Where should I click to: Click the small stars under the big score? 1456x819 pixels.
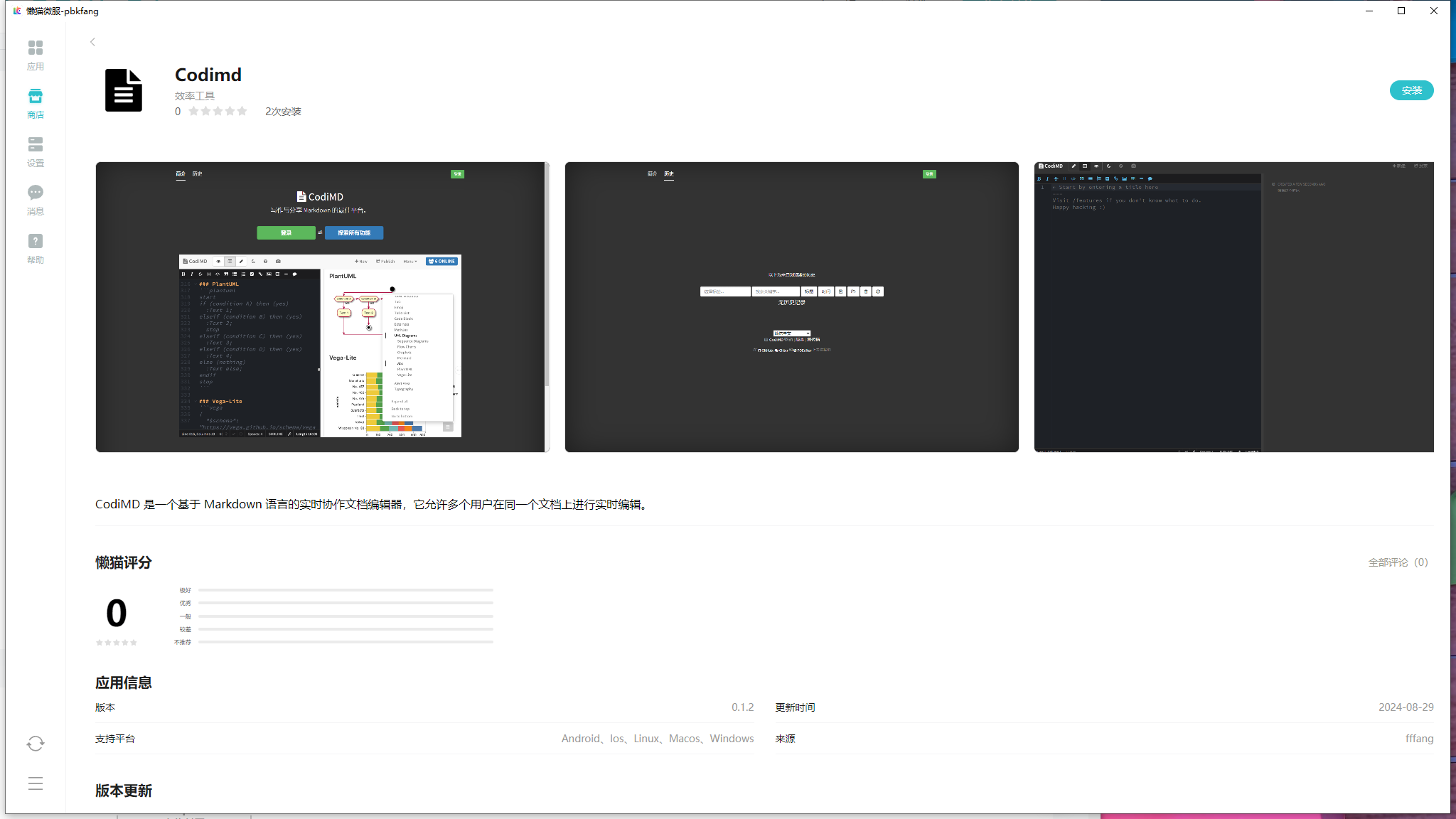(x=117, y=643)
